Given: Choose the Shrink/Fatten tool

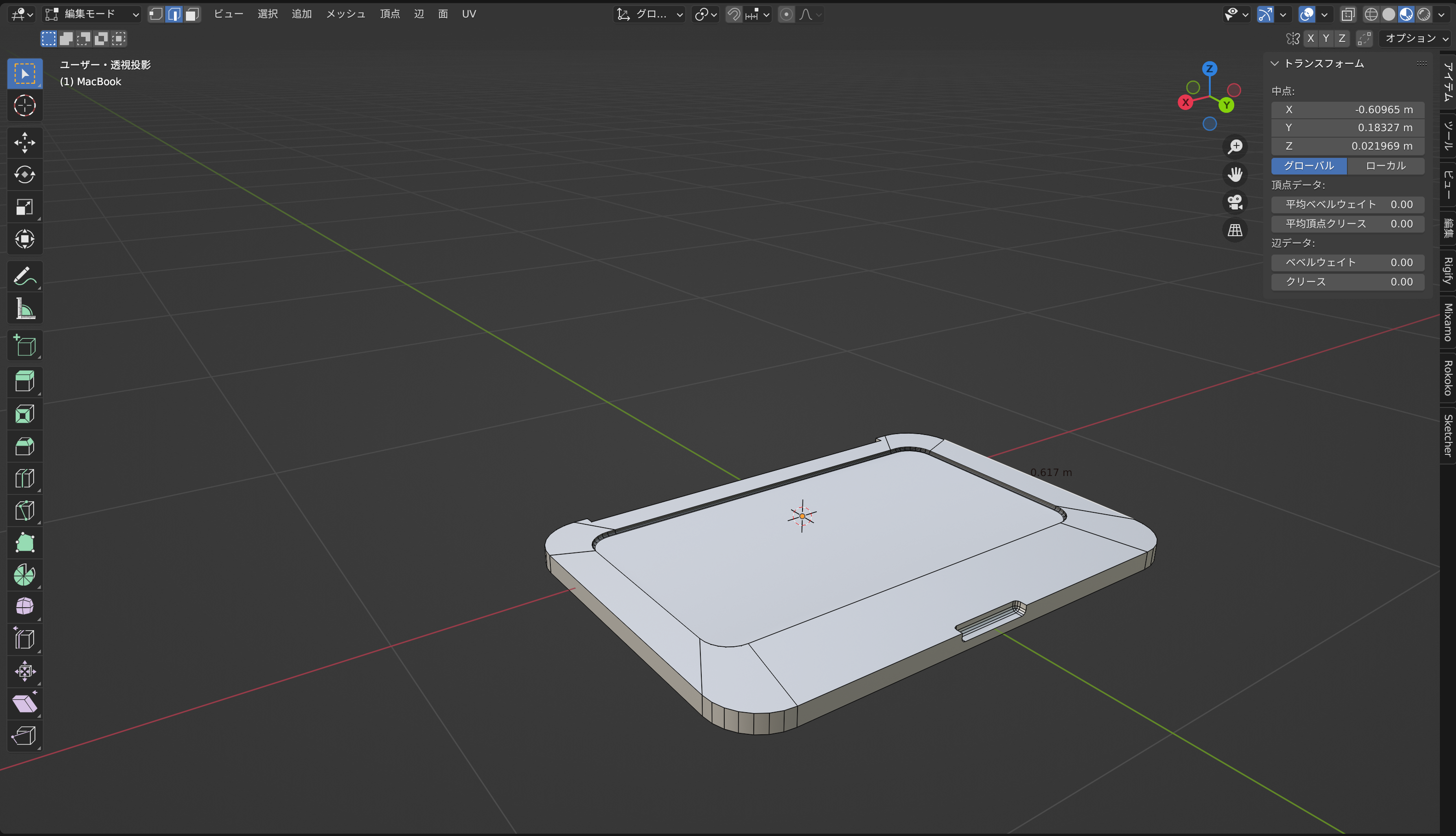Looking at the screenshot, I should click(x=25, y=671).
